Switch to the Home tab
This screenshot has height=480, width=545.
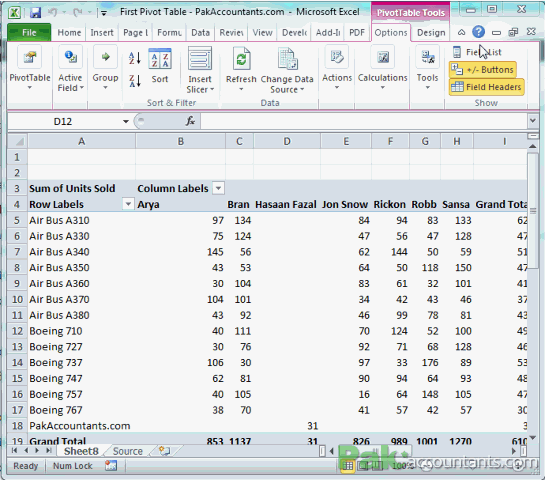(x=69, y=33)
